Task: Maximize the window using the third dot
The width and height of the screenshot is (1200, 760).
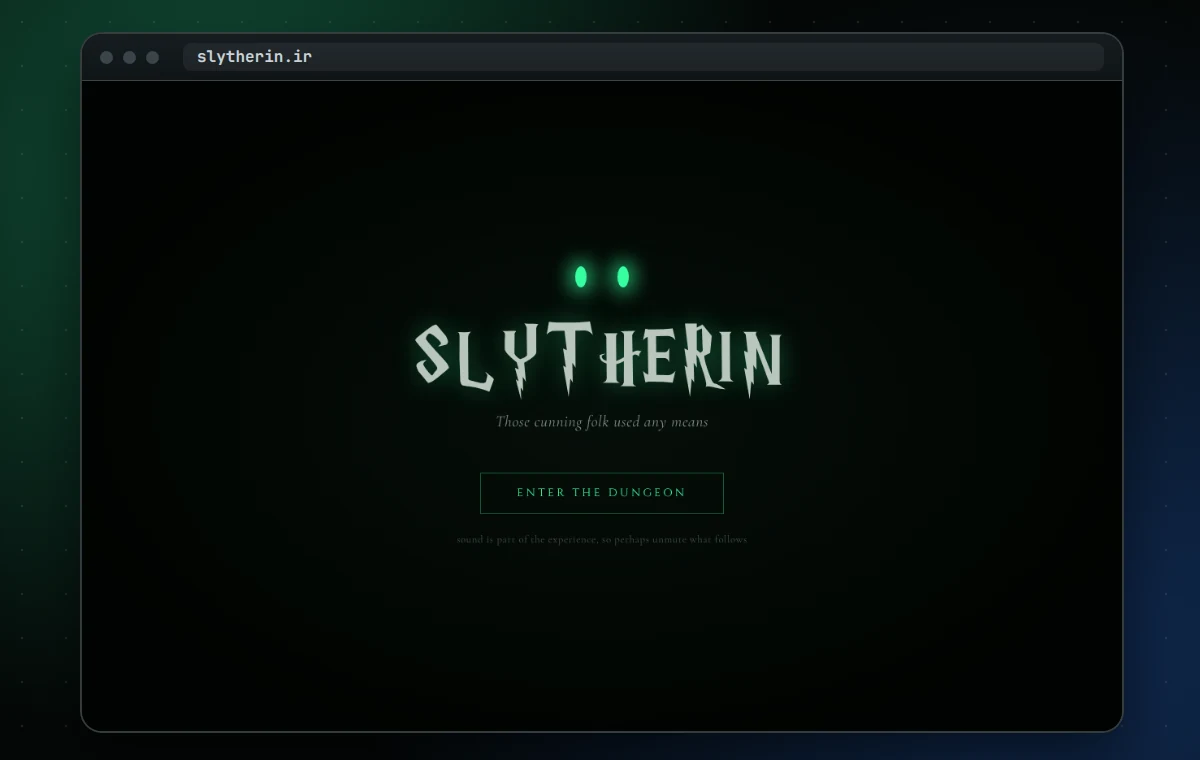Action: click(152, 57)
